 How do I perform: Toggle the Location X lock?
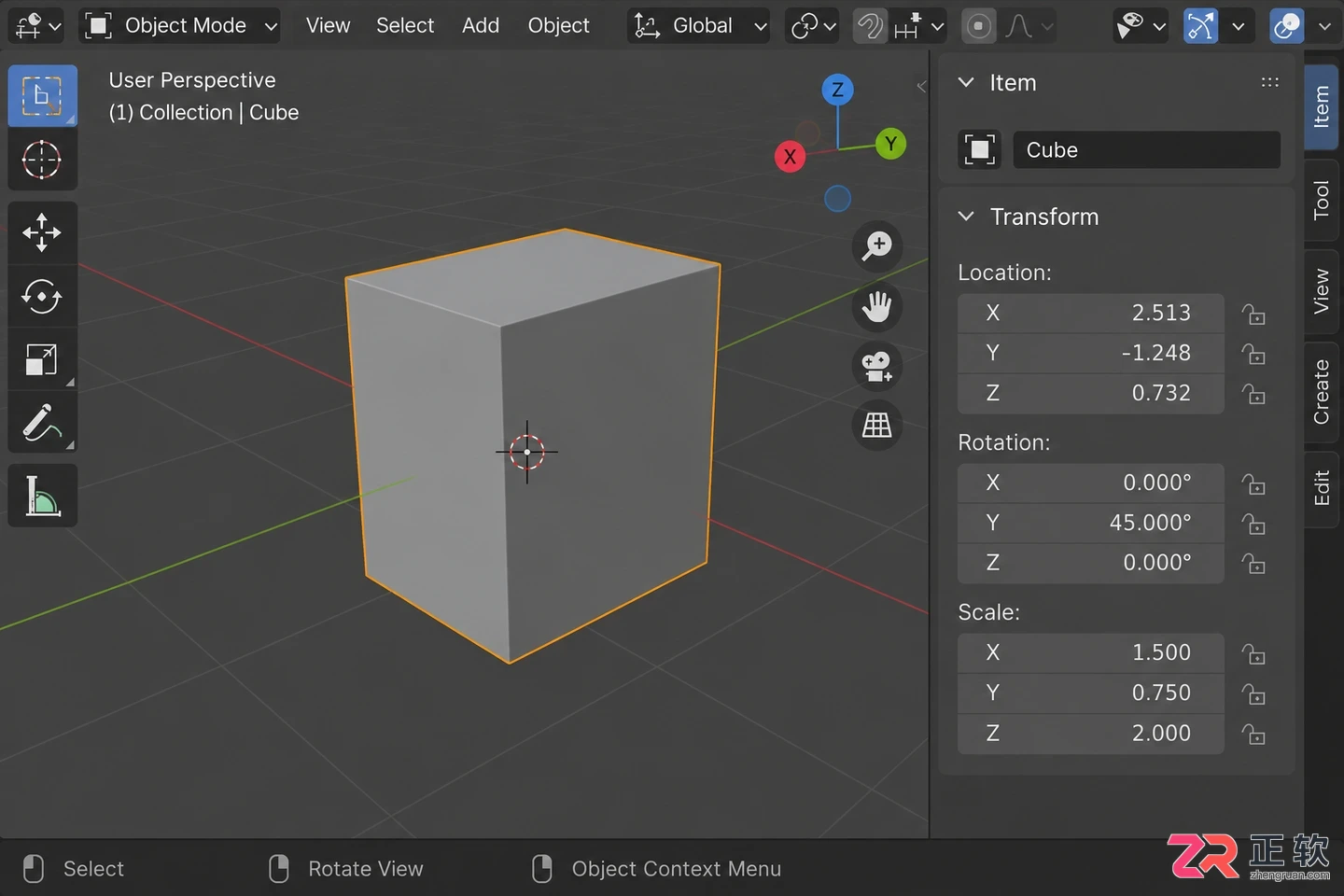click(1253, 314)
